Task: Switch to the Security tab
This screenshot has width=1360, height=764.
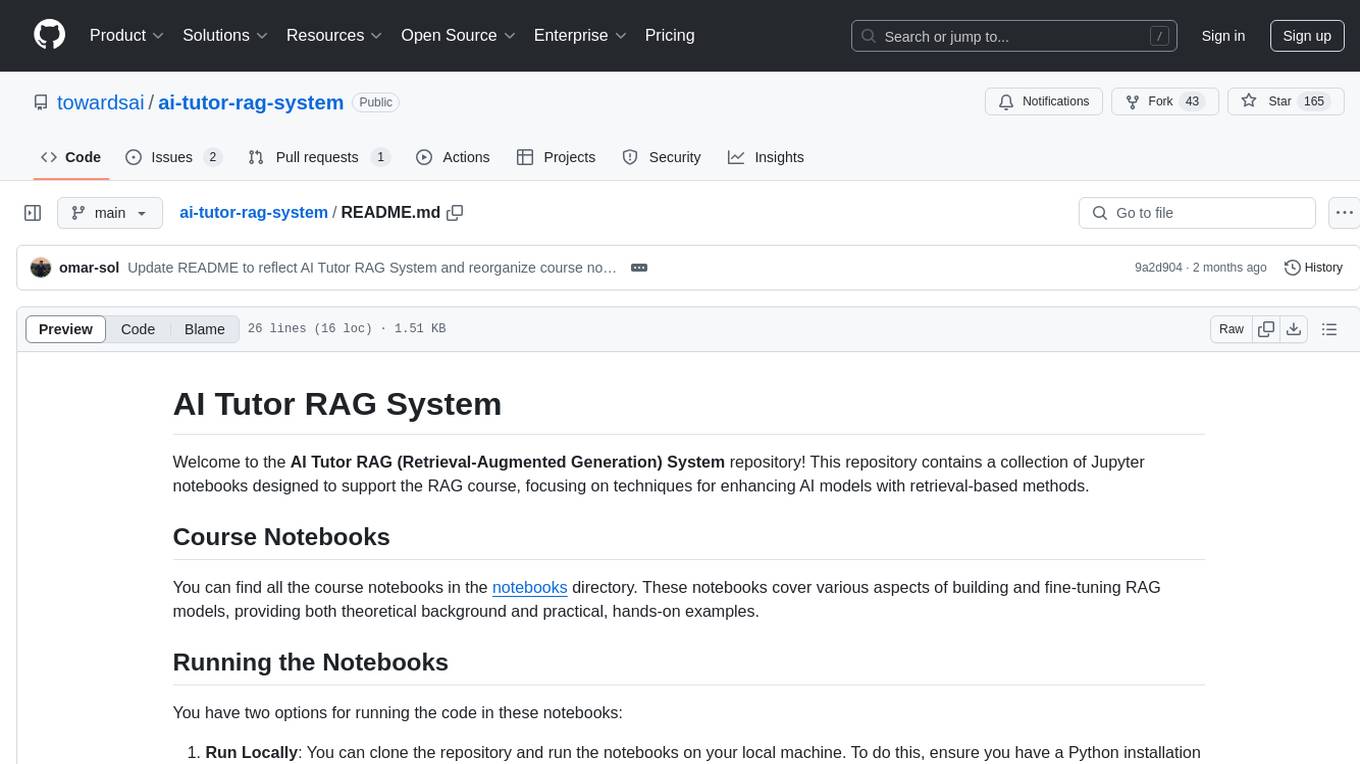Action: 662,157
